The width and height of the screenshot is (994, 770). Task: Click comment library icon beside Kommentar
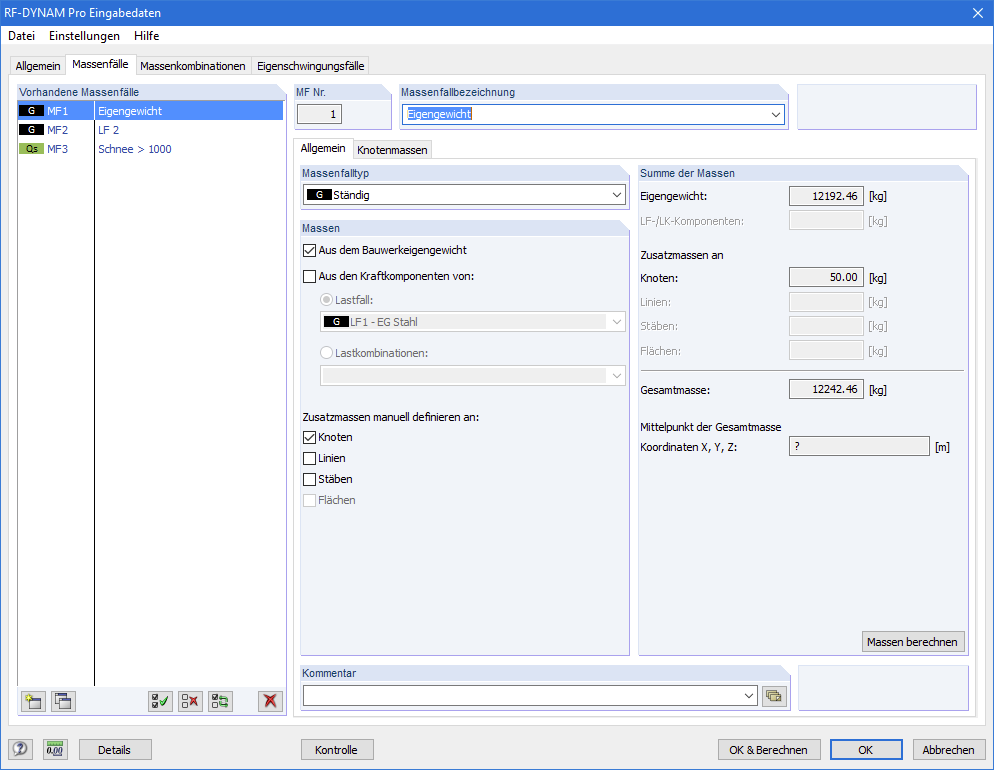coord(774,696)
